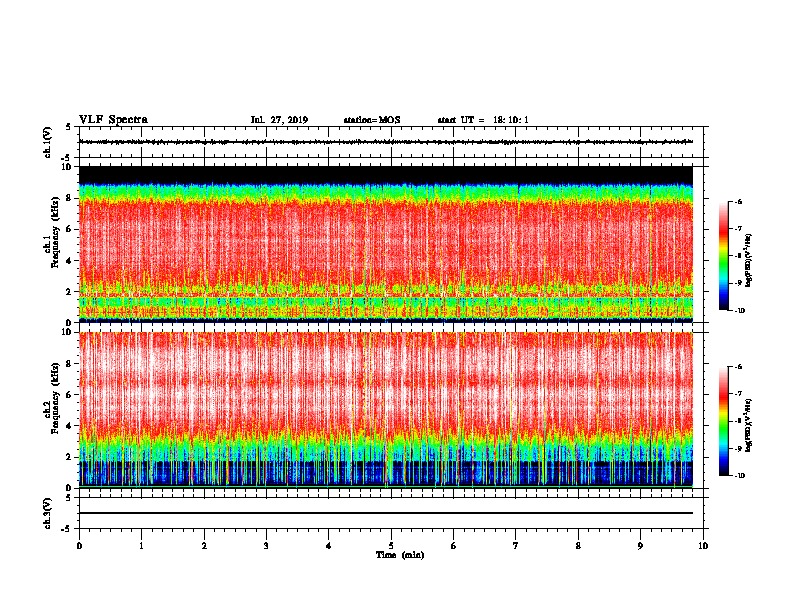
Task: Click ch.2 "Frequency (kHz)" axis label
Action: point(55,398)
